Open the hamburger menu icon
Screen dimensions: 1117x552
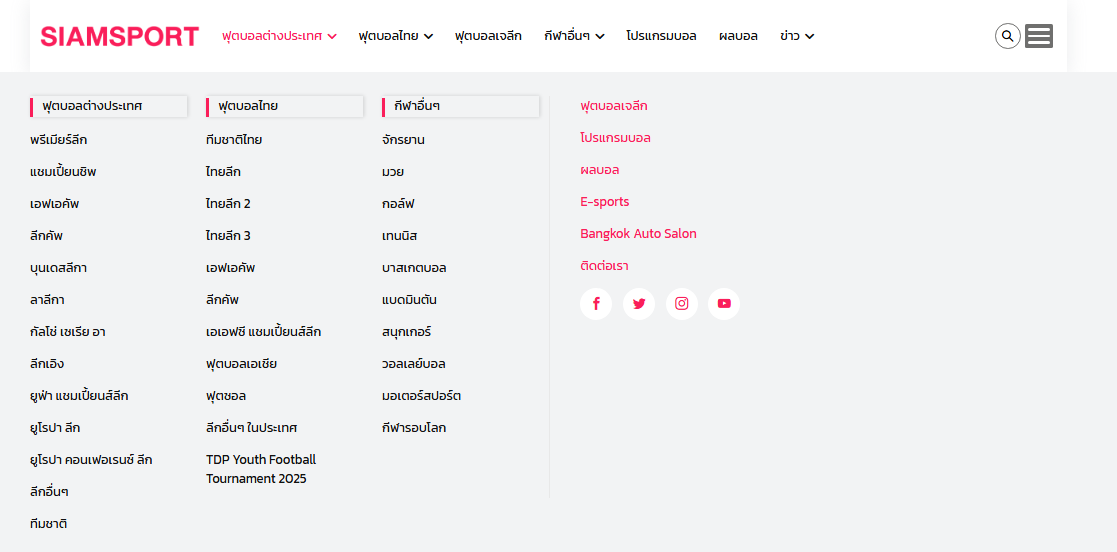[1039, 36]
